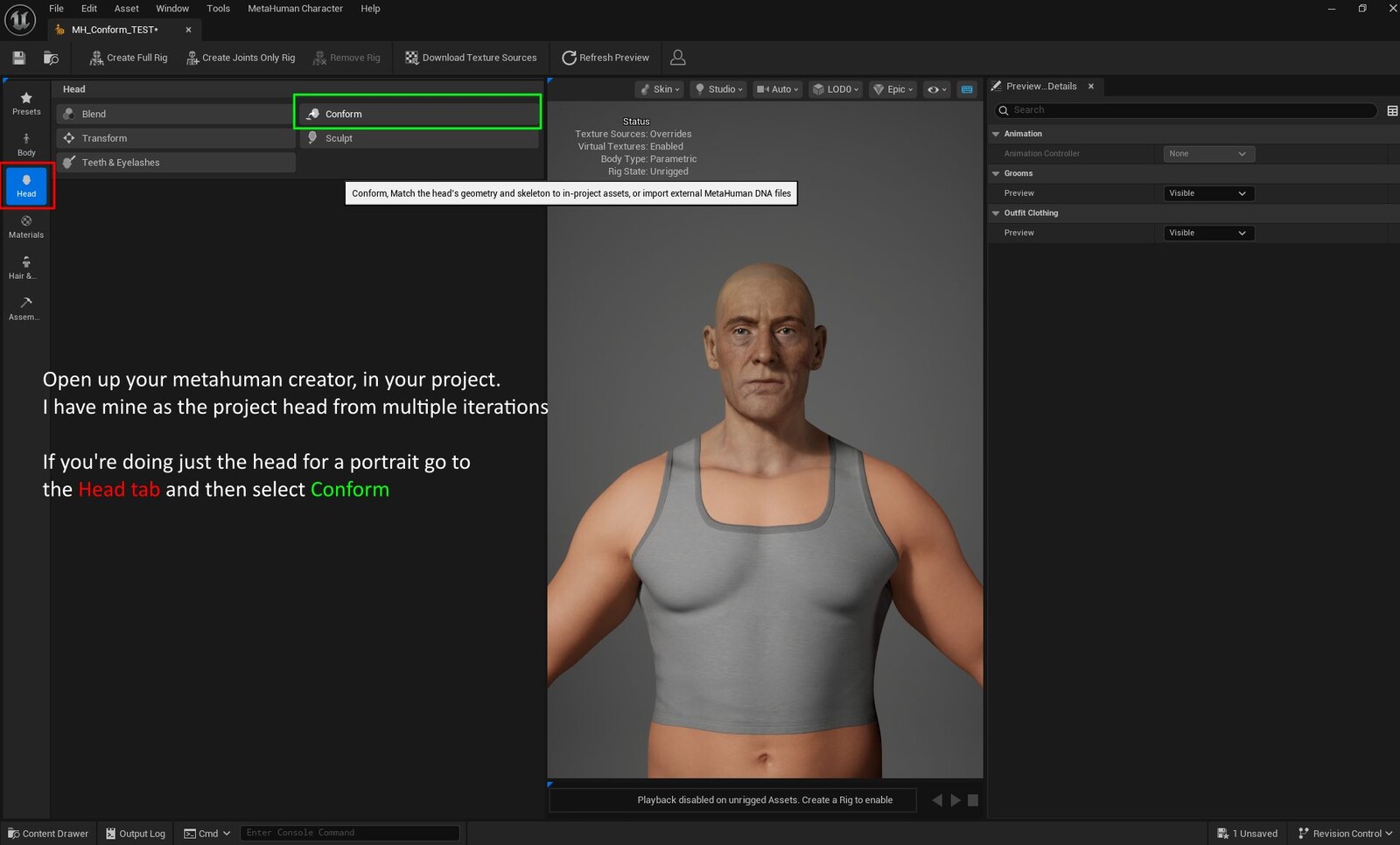This screenshot has width=1400, height=845.
Task: Choose the Teeth & Eyelashes tool
Action: click(x=176, y=163)
